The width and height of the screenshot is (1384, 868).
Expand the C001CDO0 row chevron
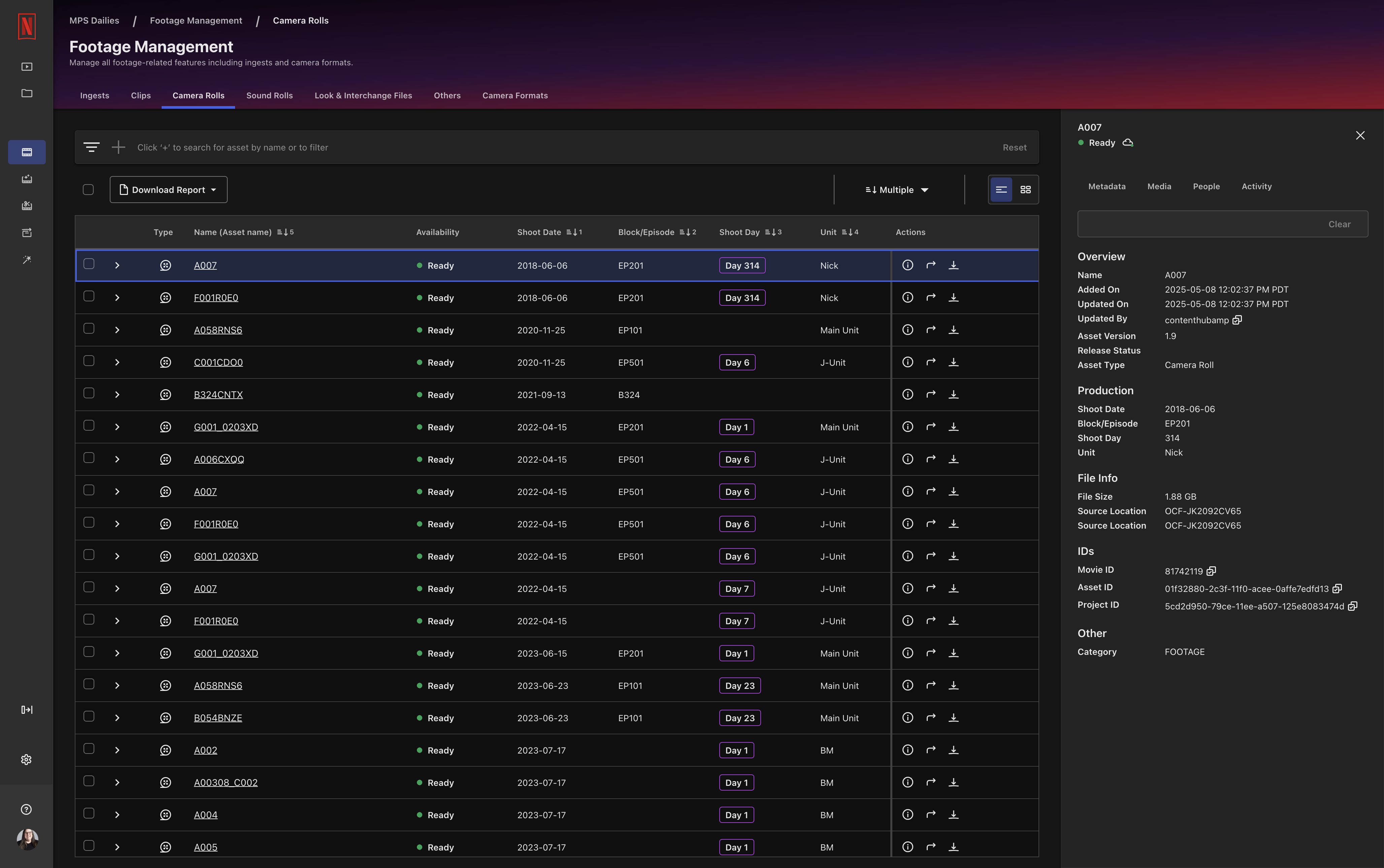117,362
